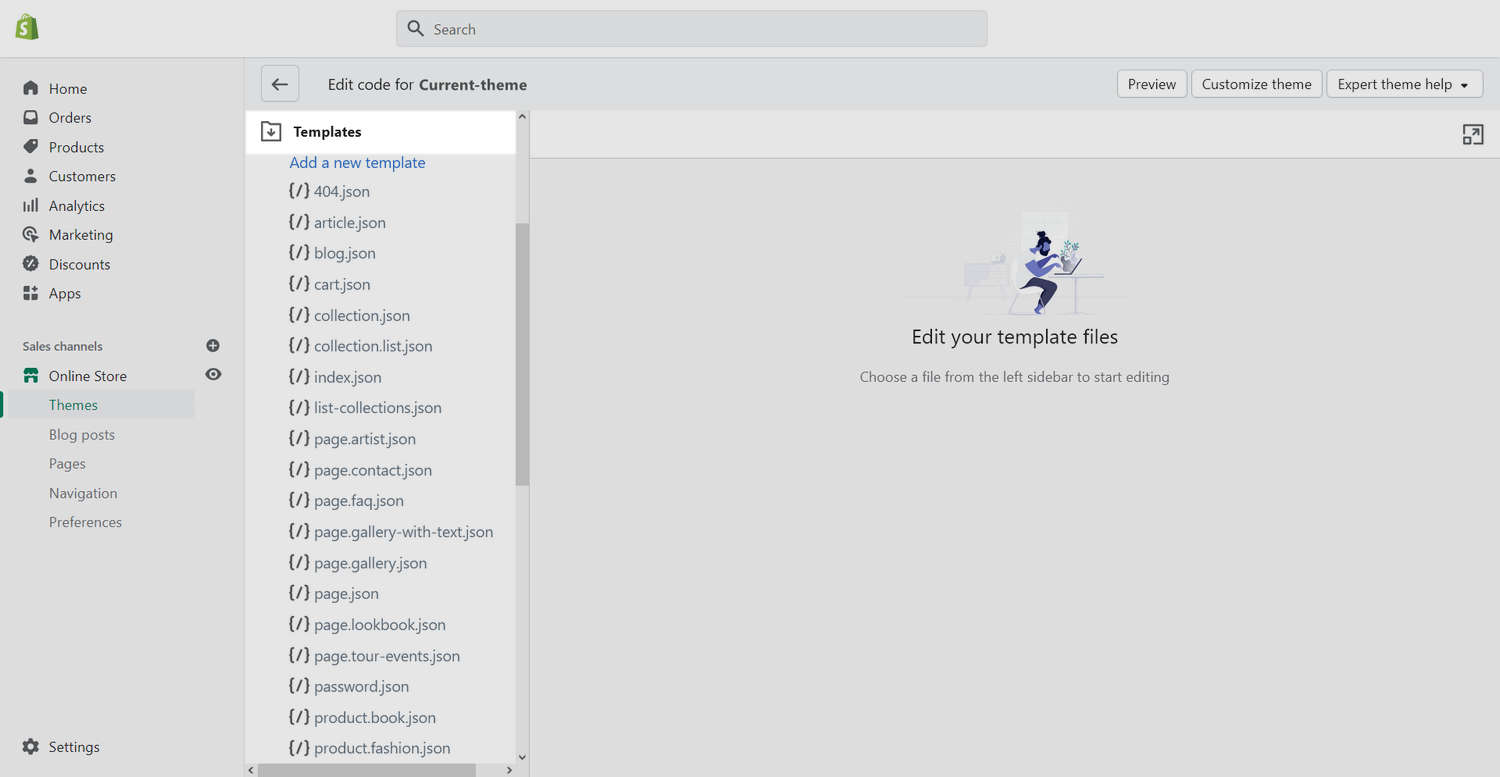The width and height of the screenshot is (1500, 777).
Task: Click the file icon beside product.book.json
Action: click(x=299, y=717)
